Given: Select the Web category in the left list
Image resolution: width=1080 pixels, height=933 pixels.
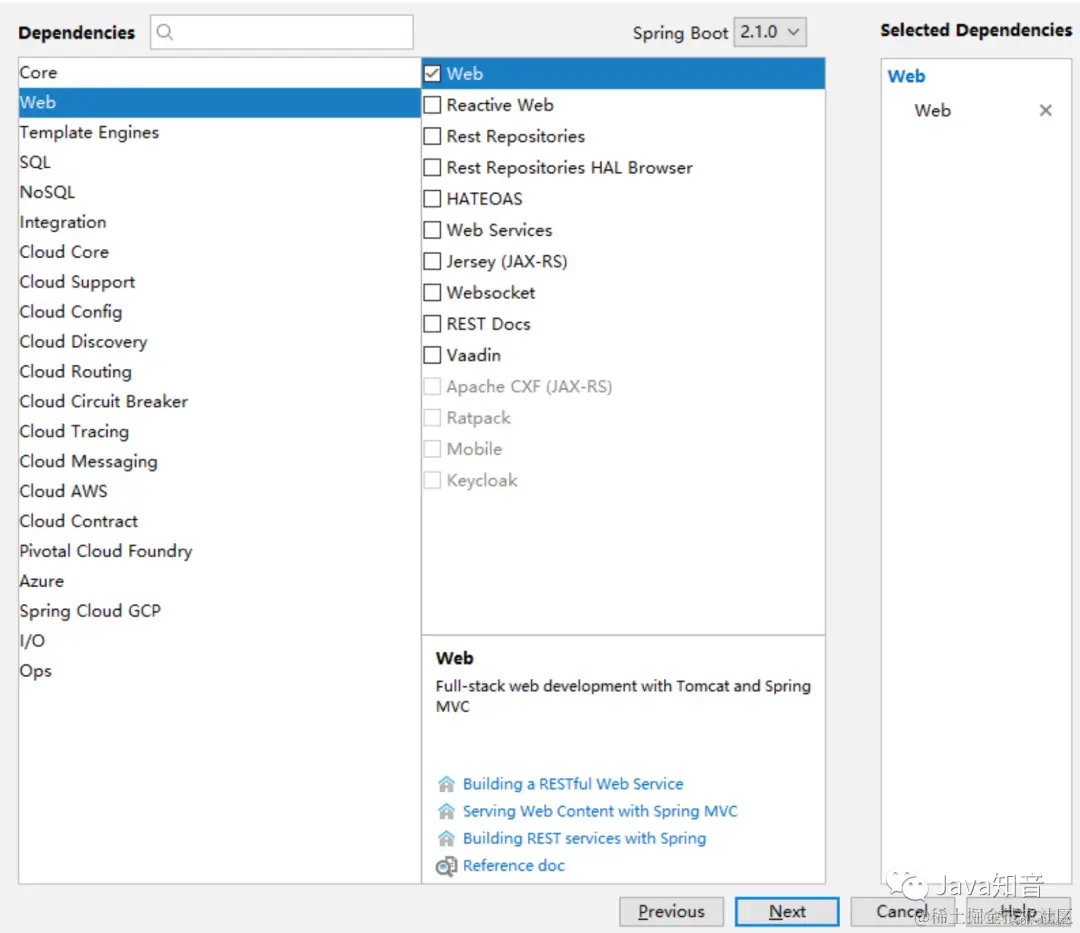Looking at the screenshot, I should tap(220, 103).
